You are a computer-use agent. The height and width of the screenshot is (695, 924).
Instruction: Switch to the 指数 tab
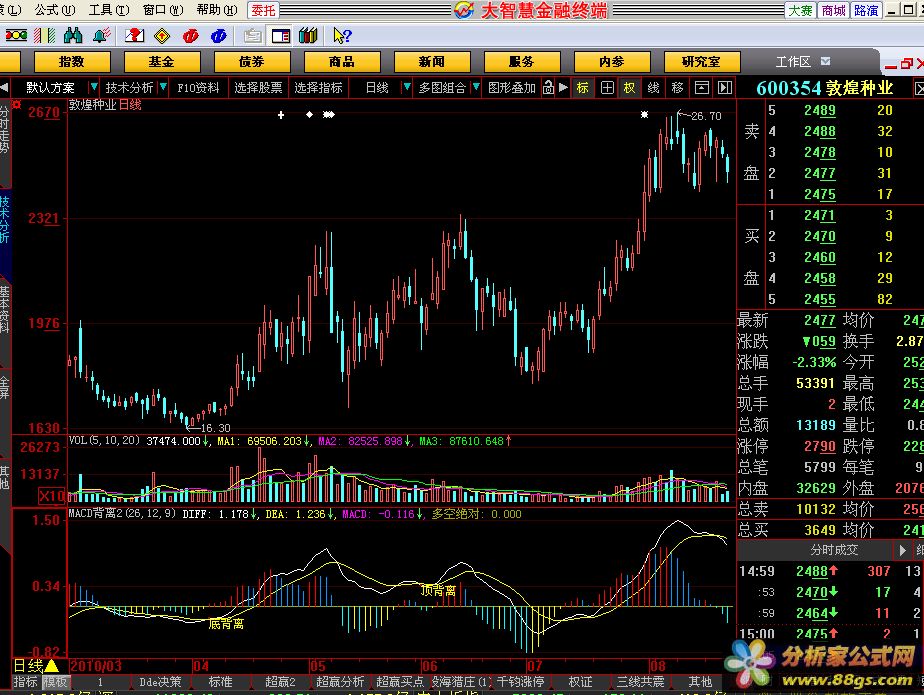tap(72, 62)
